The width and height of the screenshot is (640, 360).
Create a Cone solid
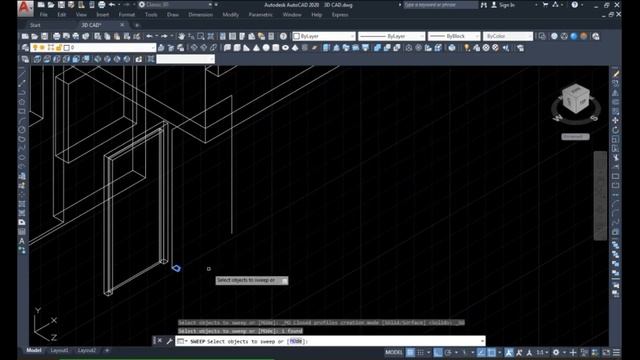(256, 48)
